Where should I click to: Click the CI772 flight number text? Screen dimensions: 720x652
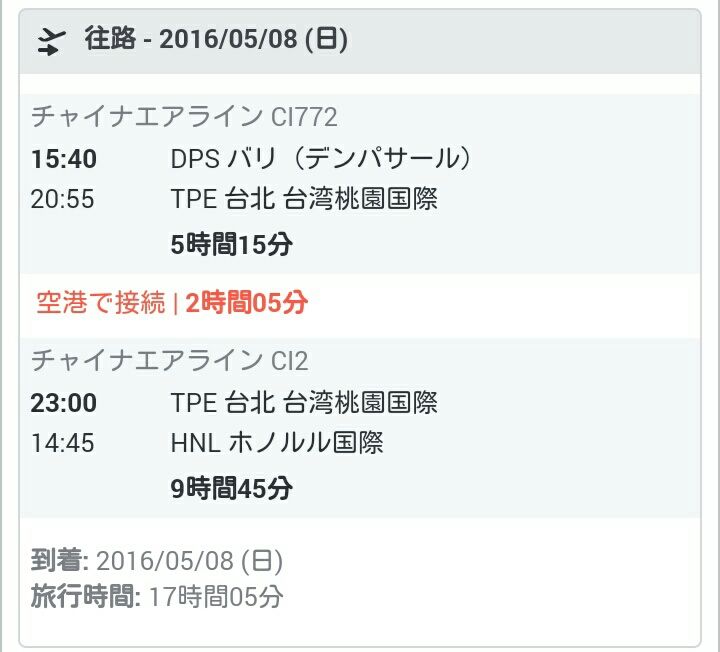(x=304, y=116)
